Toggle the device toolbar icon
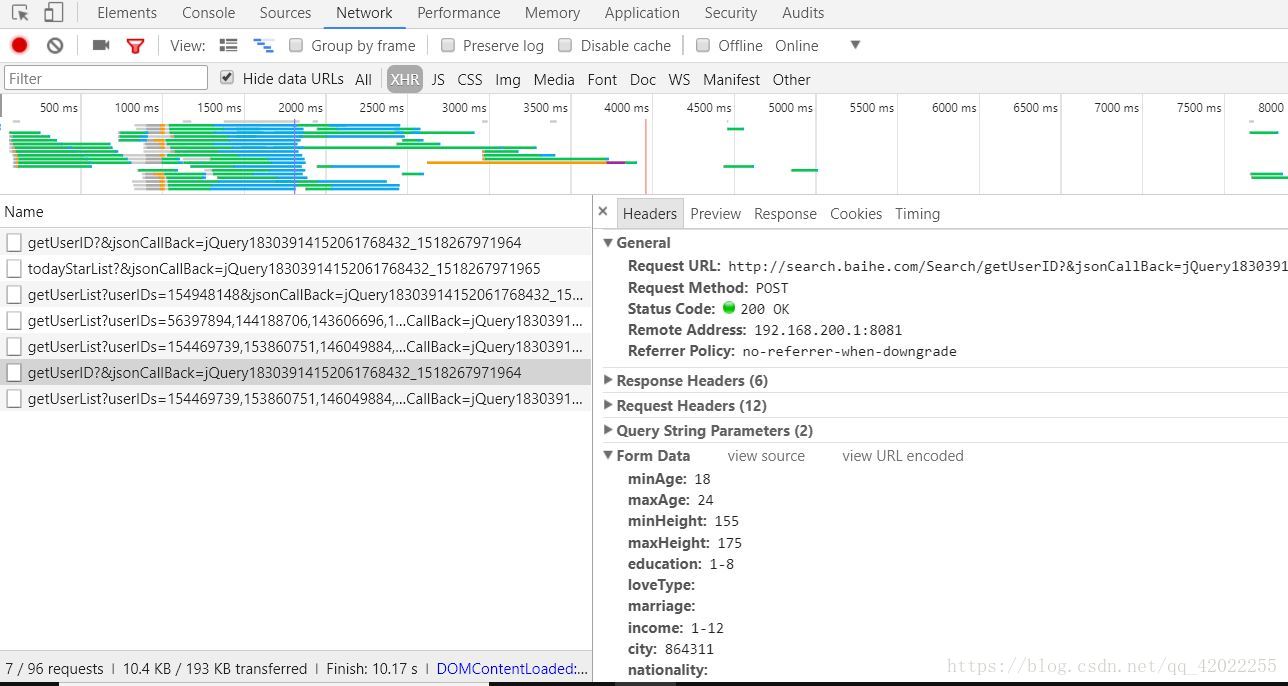1288x686 pixels. coord(53,13)
